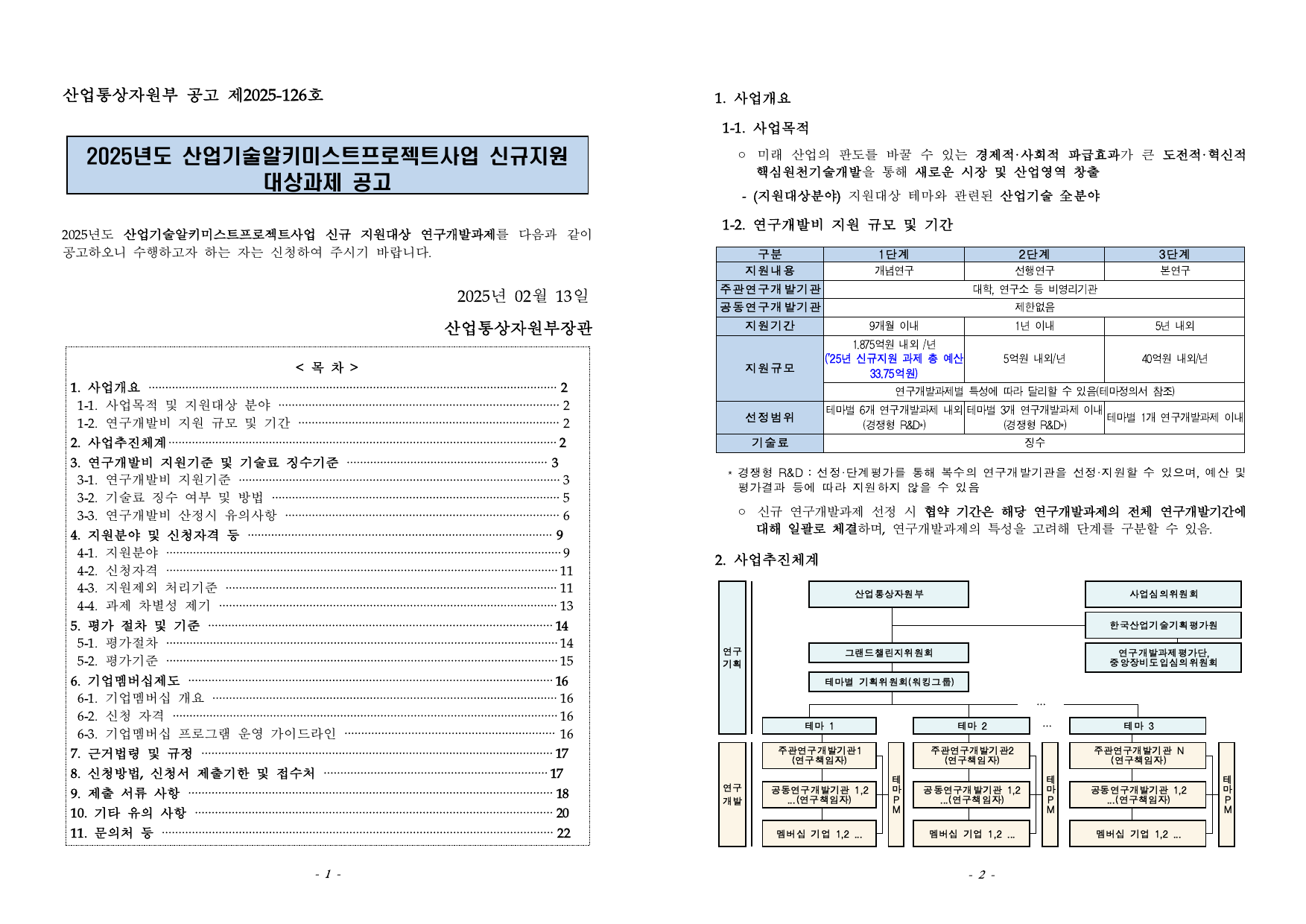Image resolution: width=1306 pixels, height=924 pixels.
Task: Click the '7. 근거법령 및 규정' contents entry
Action: (140, 754)
